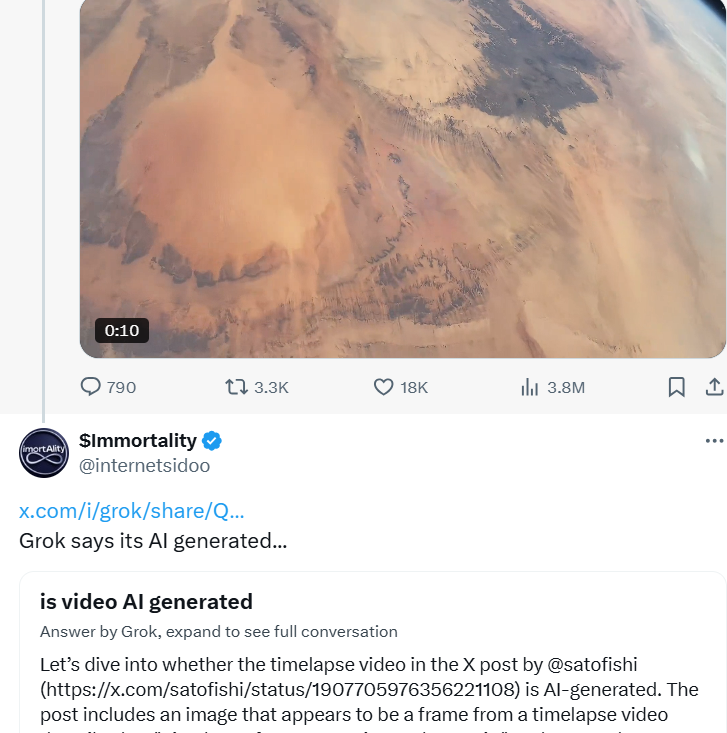
Task: Open the x.com/i/grok/share link
Action: tap(131, 511)
